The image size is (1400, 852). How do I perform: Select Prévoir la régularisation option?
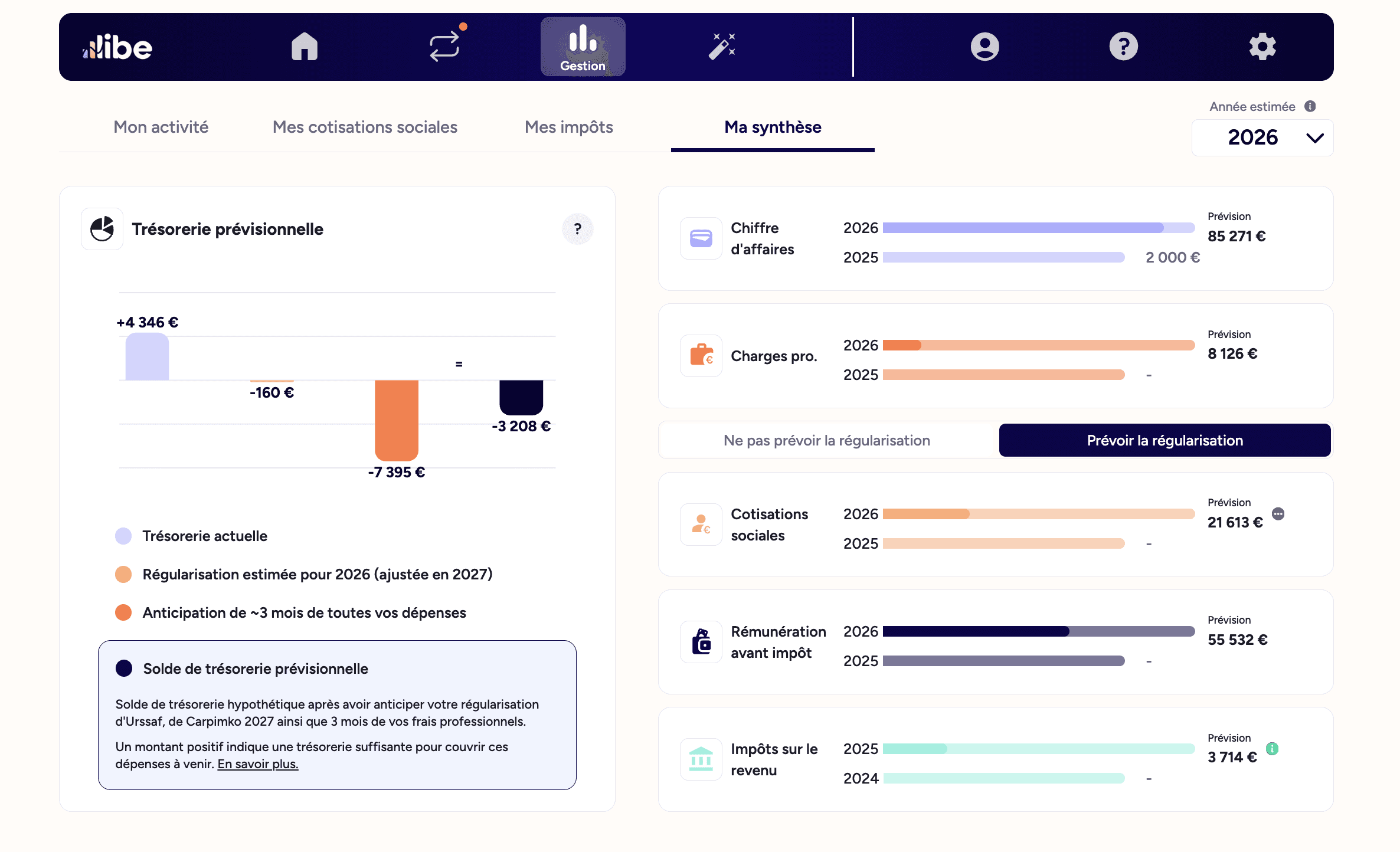(1165, 440)
